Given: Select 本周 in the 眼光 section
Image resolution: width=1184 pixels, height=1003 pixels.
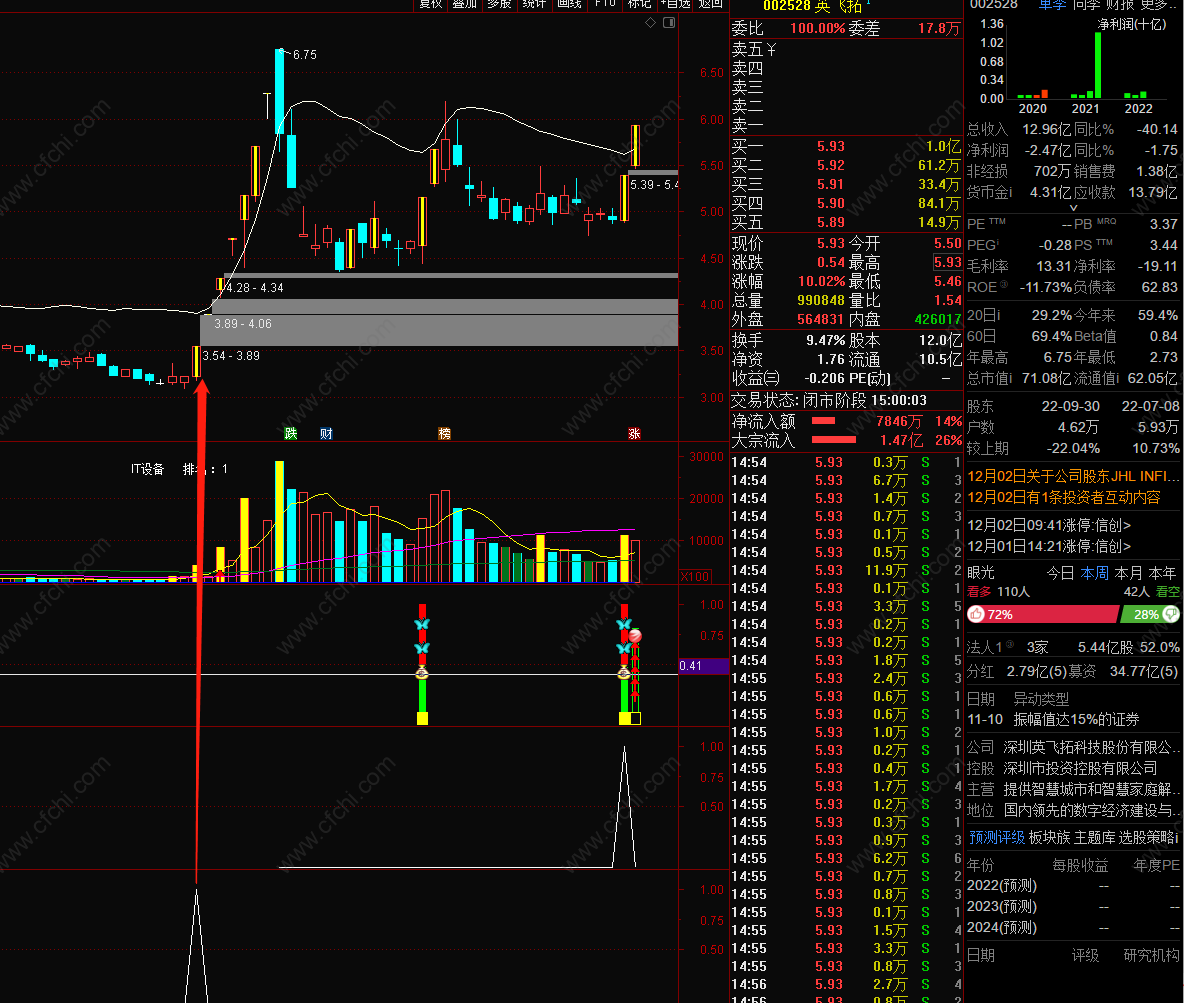Looking at the screenshot, I should [1094, 573].
